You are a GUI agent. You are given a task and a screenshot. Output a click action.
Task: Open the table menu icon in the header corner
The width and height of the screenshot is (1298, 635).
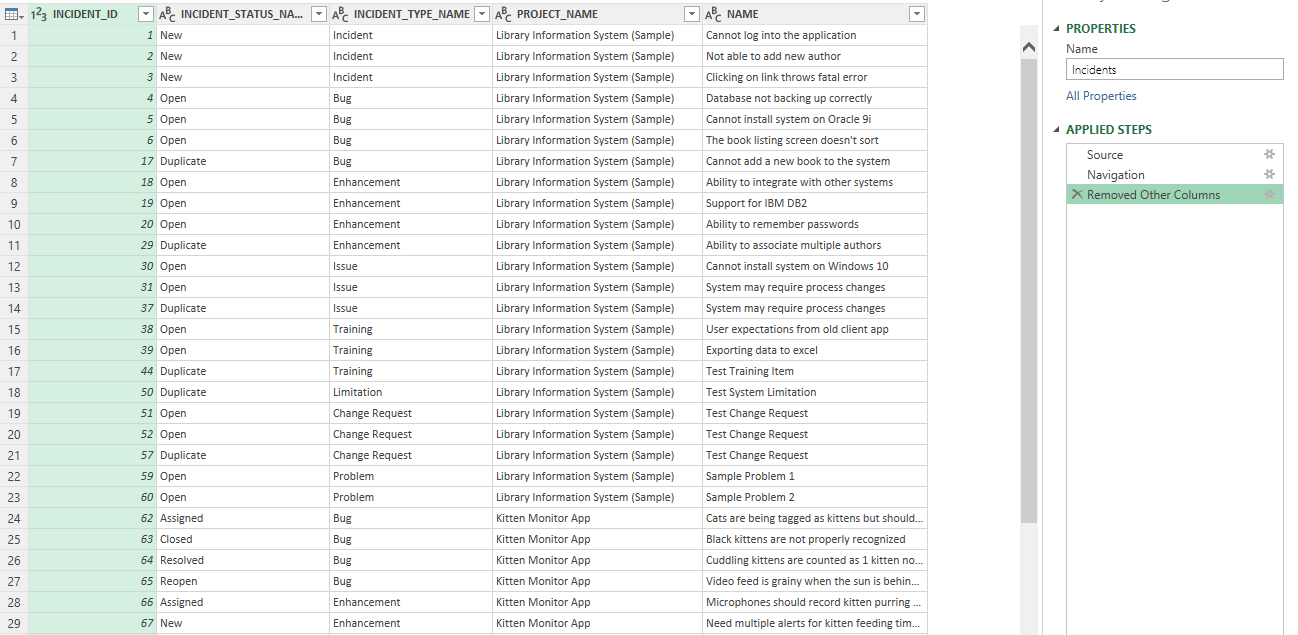point(14,14)
